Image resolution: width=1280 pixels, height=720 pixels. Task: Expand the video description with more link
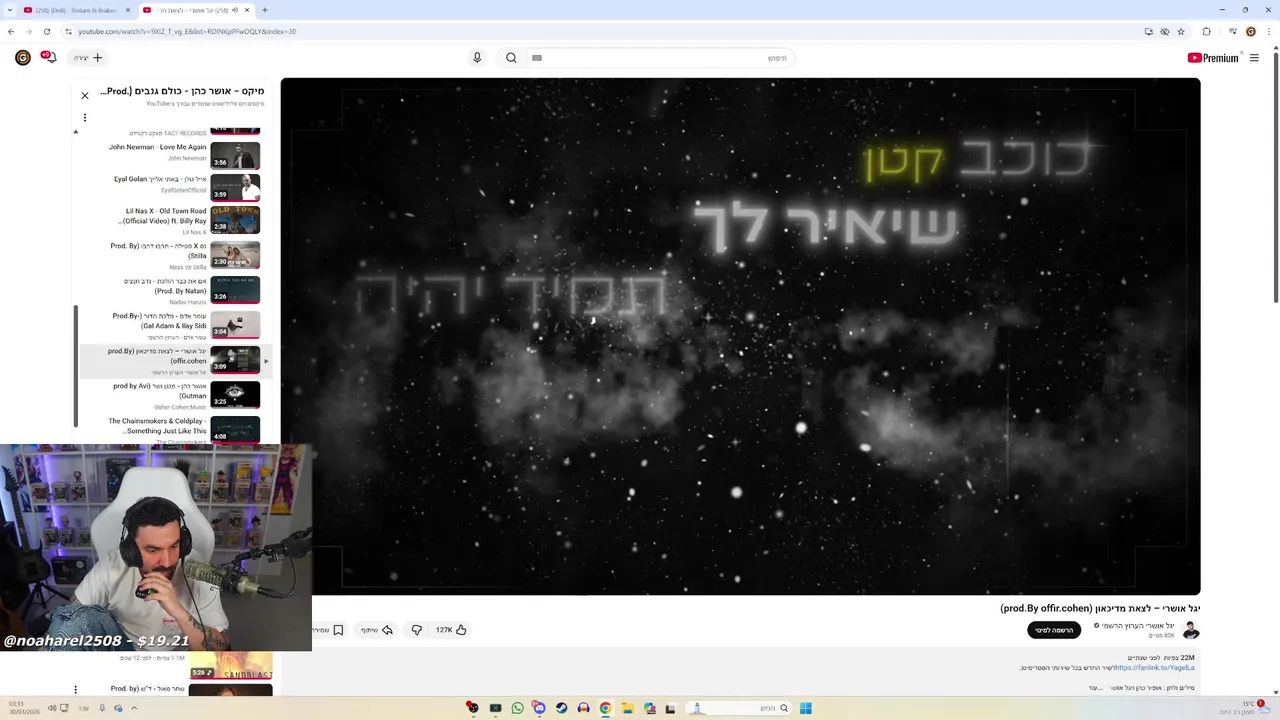(1095, 688)
